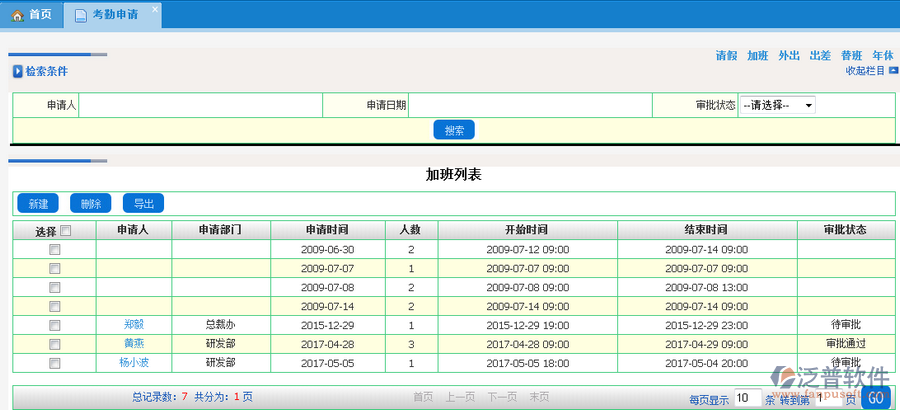
Task: Open the 首页 tab
Action: [x=40, y=15]
